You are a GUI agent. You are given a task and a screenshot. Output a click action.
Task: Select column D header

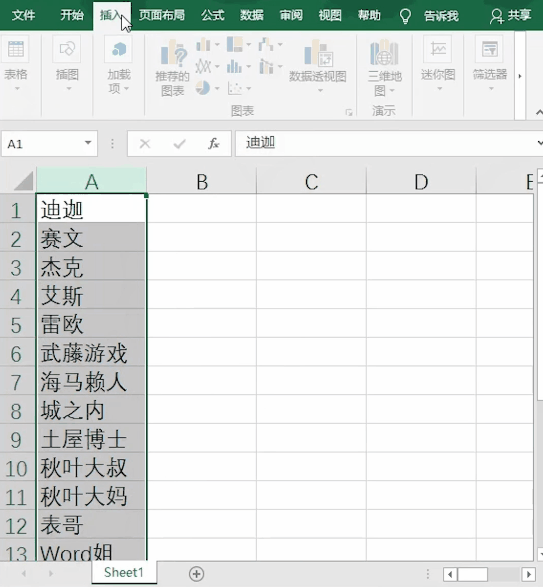(421, 181)
